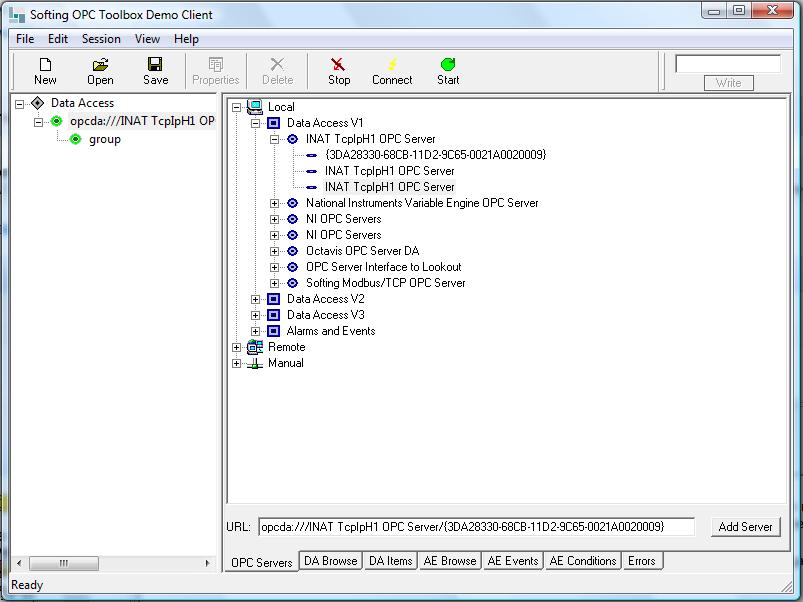Click the green icon next to group
This screenshot has width=803, height=602.
click(75, 139)
